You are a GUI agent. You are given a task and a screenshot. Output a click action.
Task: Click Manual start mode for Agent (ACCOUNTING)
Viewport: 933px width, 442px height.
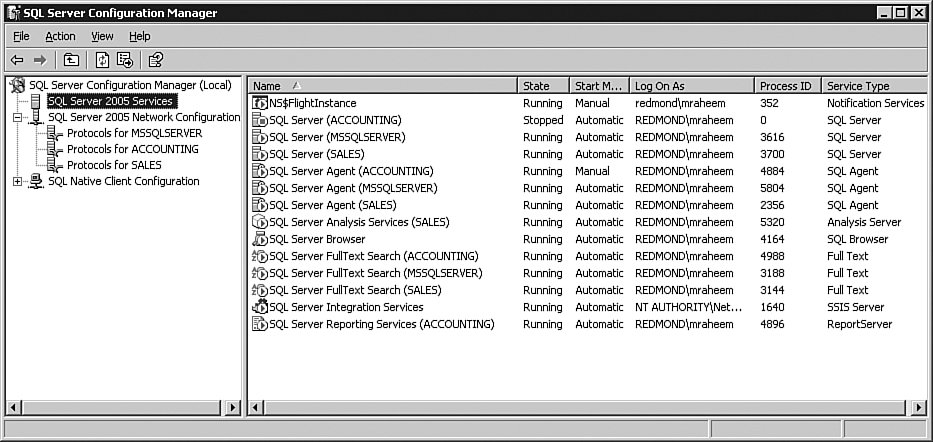(x=592, y=171)
